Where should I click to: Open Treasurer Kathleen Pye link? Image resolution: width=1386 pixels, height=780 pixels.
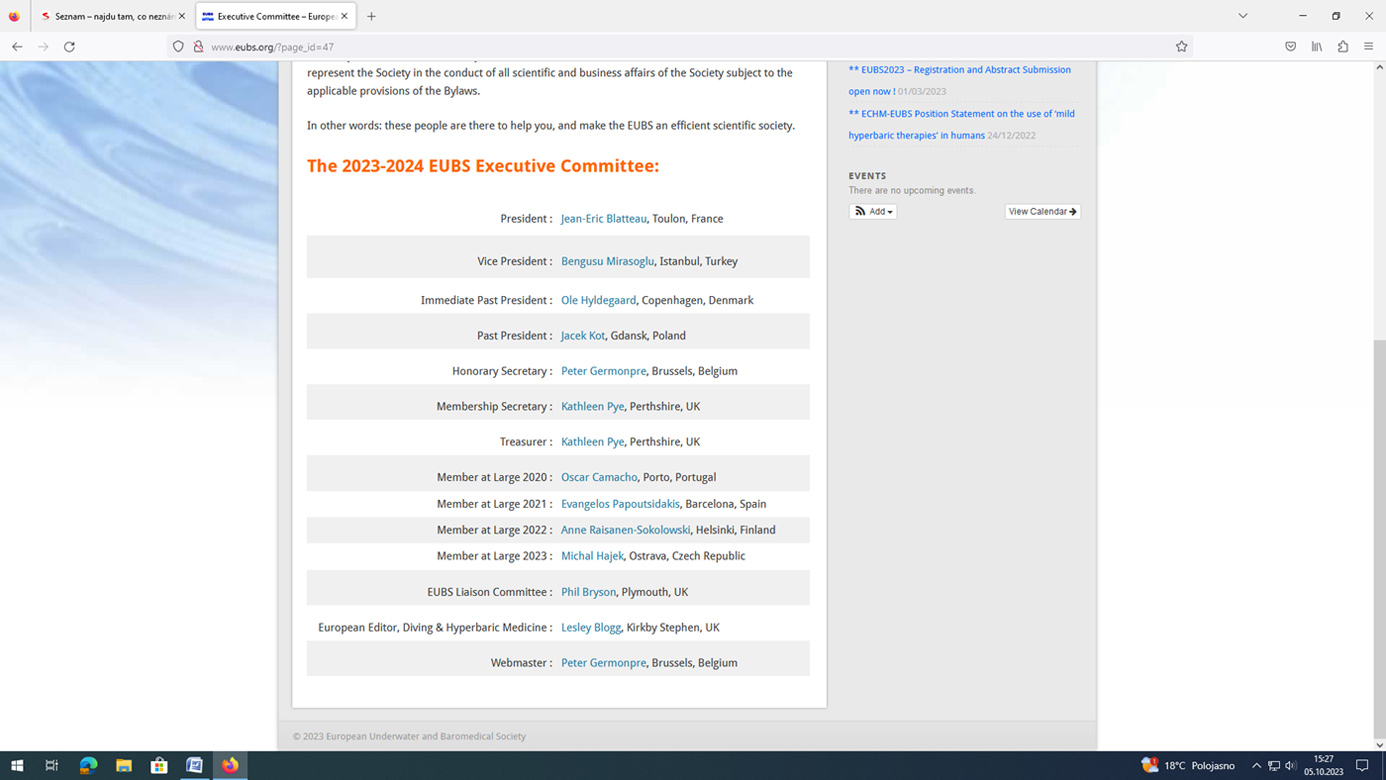coord(592,442)
